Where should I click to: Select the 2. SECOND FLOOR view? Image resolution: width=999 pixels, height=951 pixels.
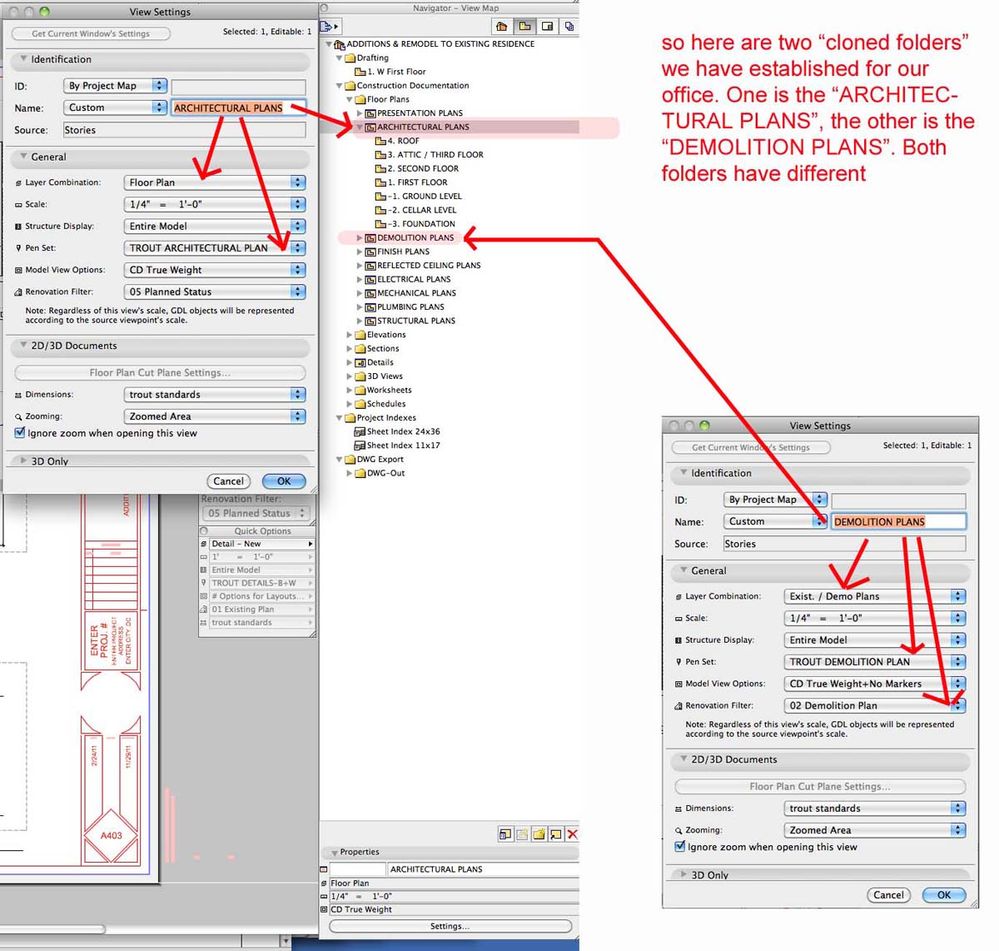(423, 169)
